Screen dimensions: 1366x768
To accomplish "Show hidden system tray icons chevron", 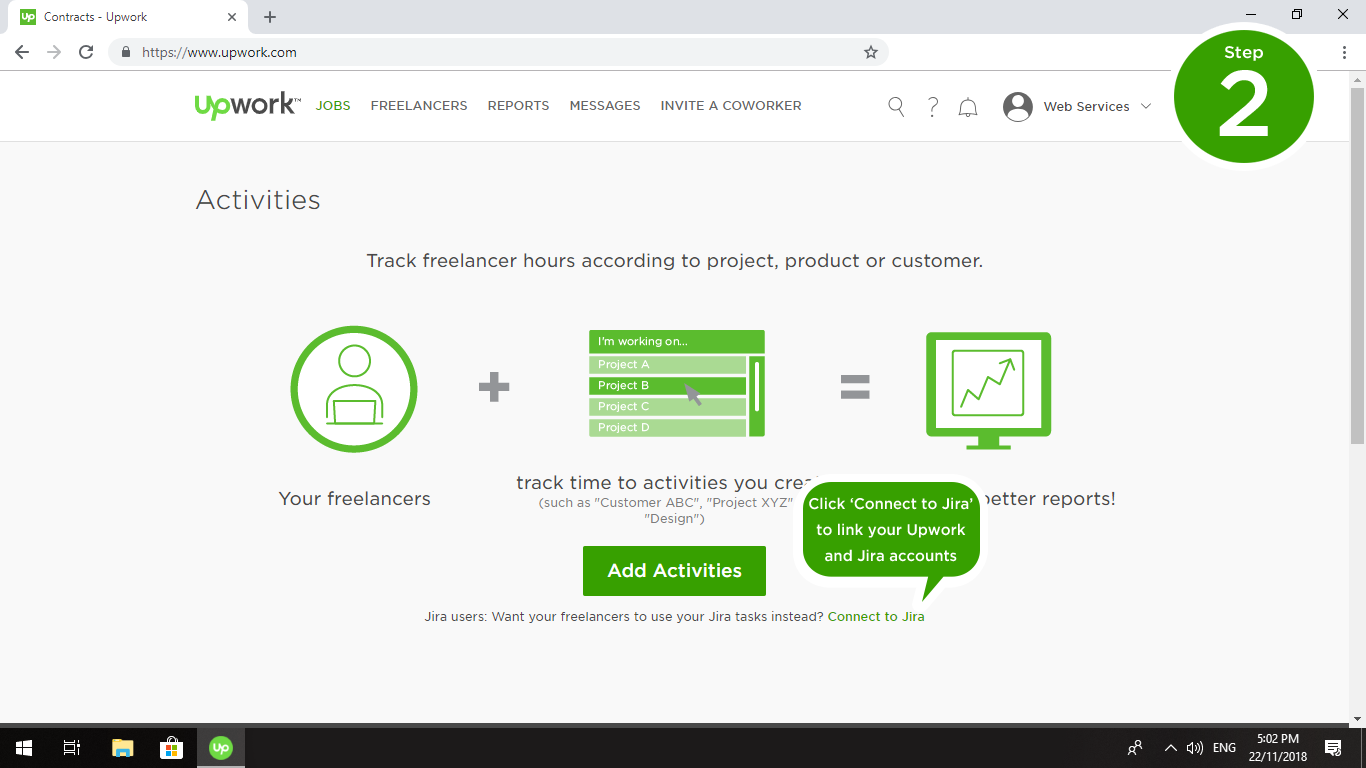I will (1170, 748).
